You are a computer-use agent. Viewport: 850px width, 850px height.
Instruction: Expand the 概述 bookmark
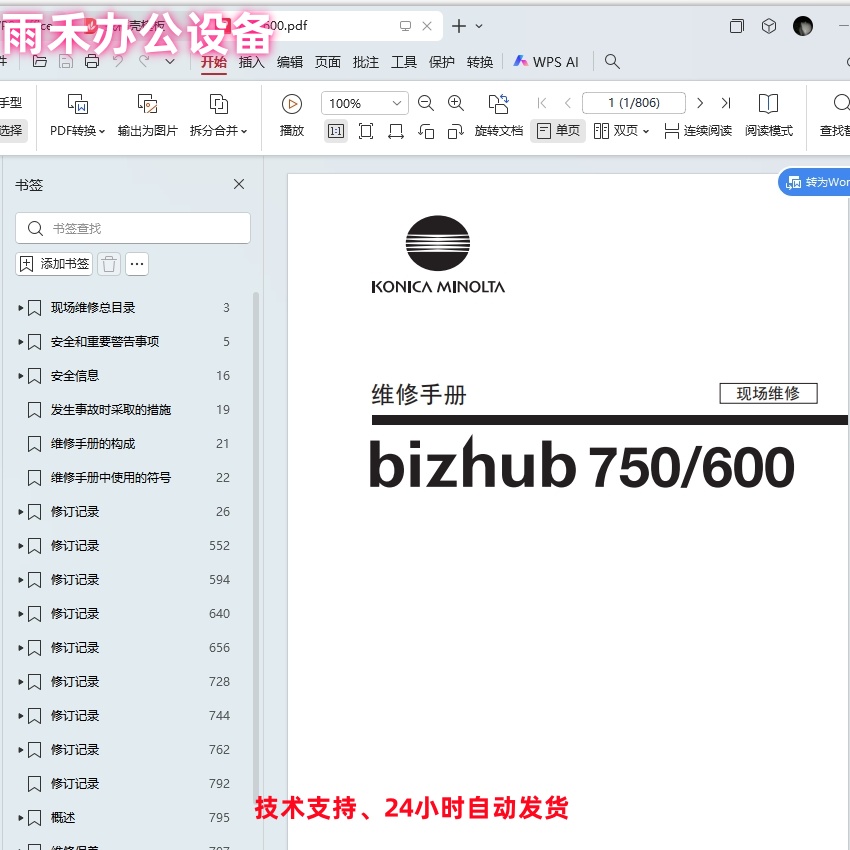[x=20, y=818]
